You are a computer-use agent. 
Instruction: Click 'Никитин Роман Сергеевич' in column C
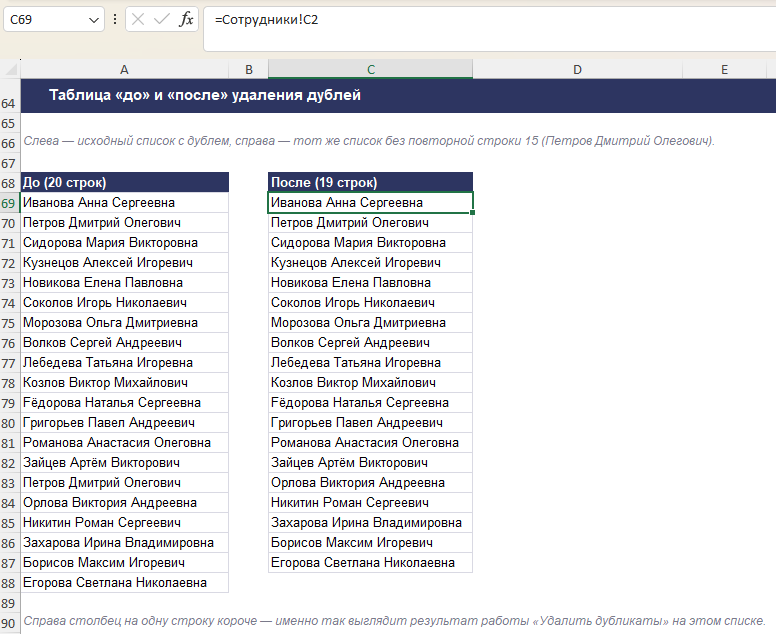point(371,502)
